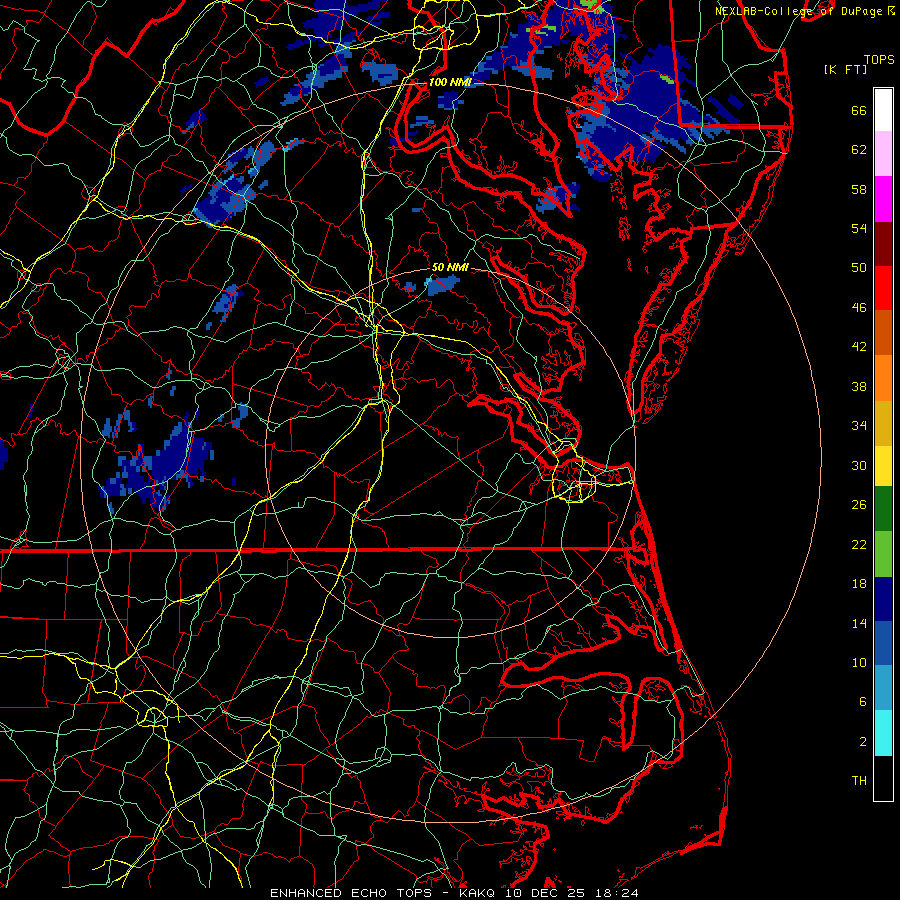This screenshot has width=900, height=900.
Task: Click the light pink swatch in the color scale
Action: [883, 154]
